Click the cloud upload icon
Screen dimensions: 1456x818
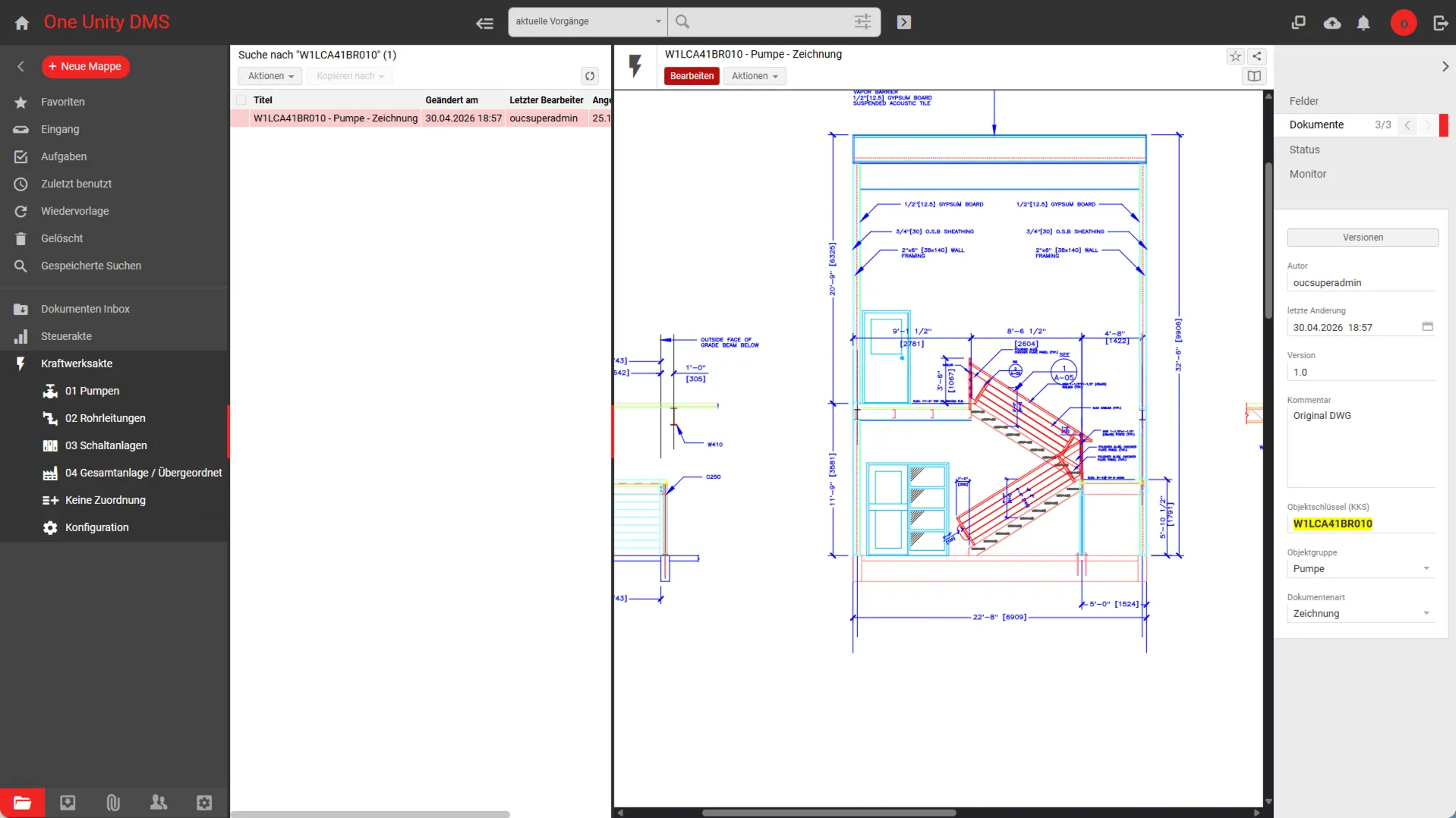point(1332,23)
